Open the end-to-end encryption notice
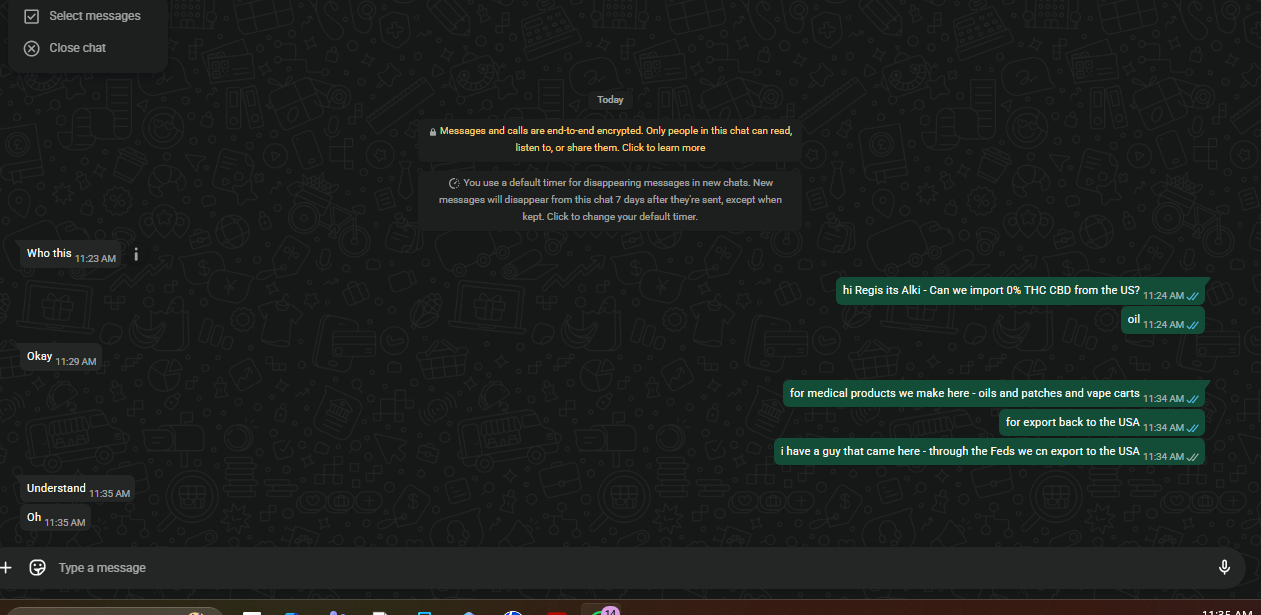Image resolution: width=1261 pixels, height=615 pixels. tap(610, 139)
